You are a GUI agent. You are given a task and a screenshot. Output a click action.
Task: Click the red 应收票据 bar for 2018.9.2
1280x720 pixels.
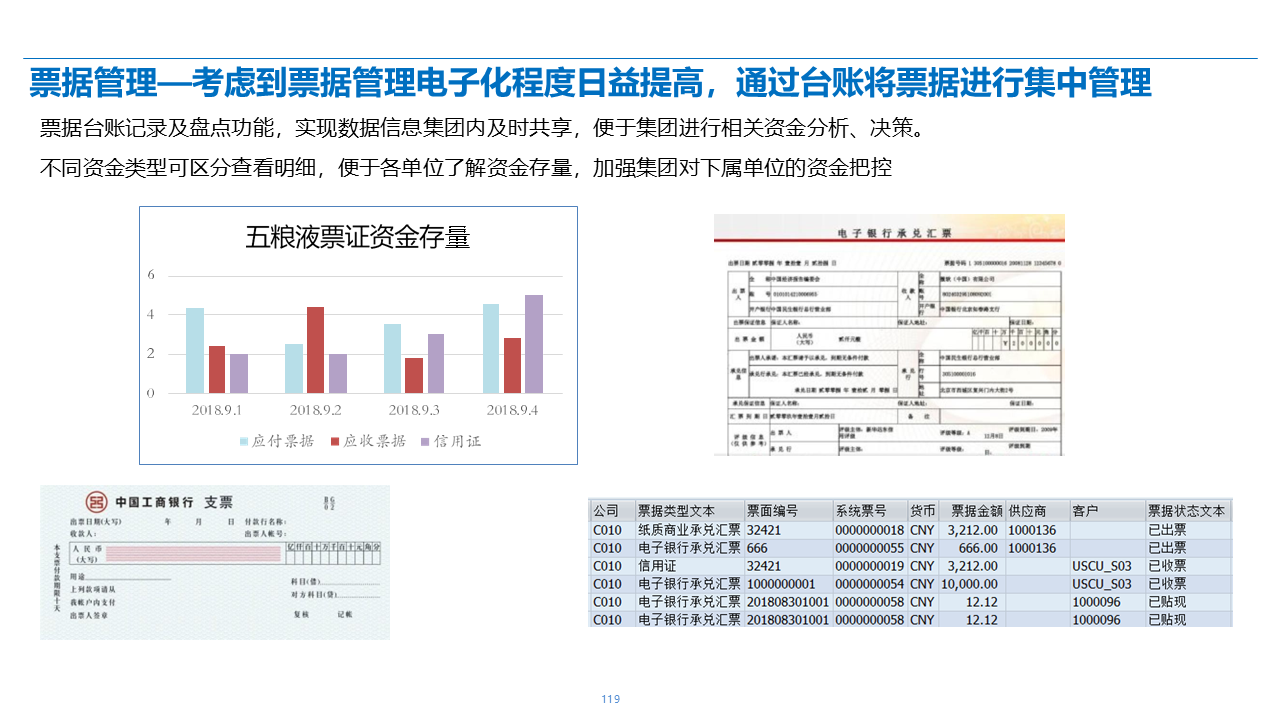(x=315, y=350)
